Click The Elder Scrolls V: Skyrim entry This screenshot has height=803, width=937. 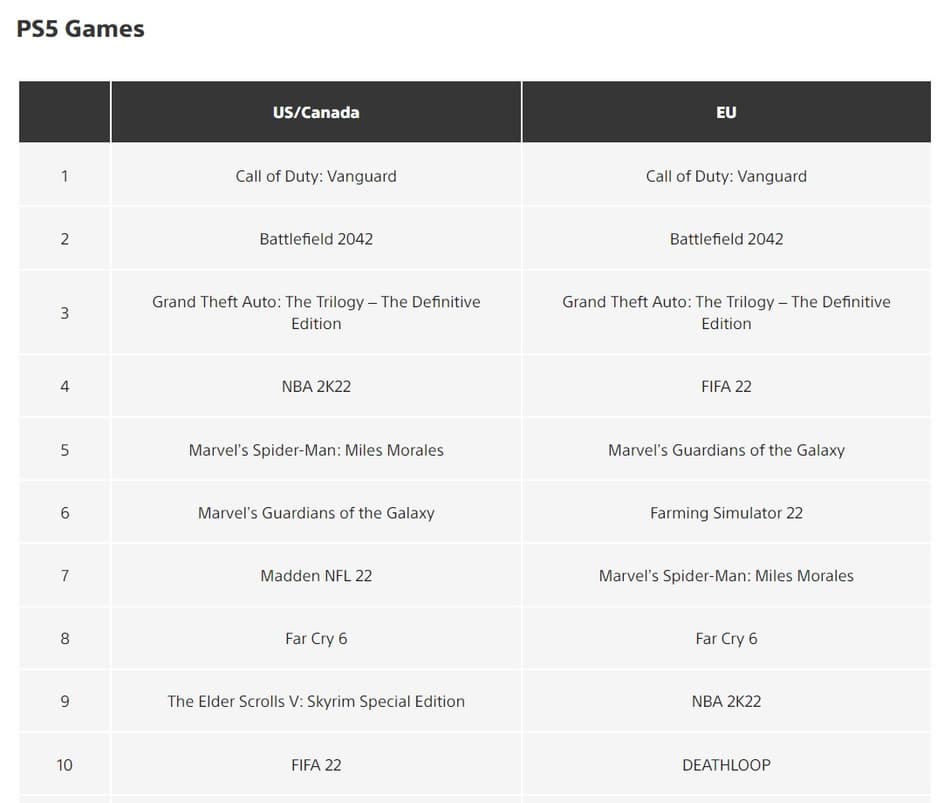pos(316,702)
